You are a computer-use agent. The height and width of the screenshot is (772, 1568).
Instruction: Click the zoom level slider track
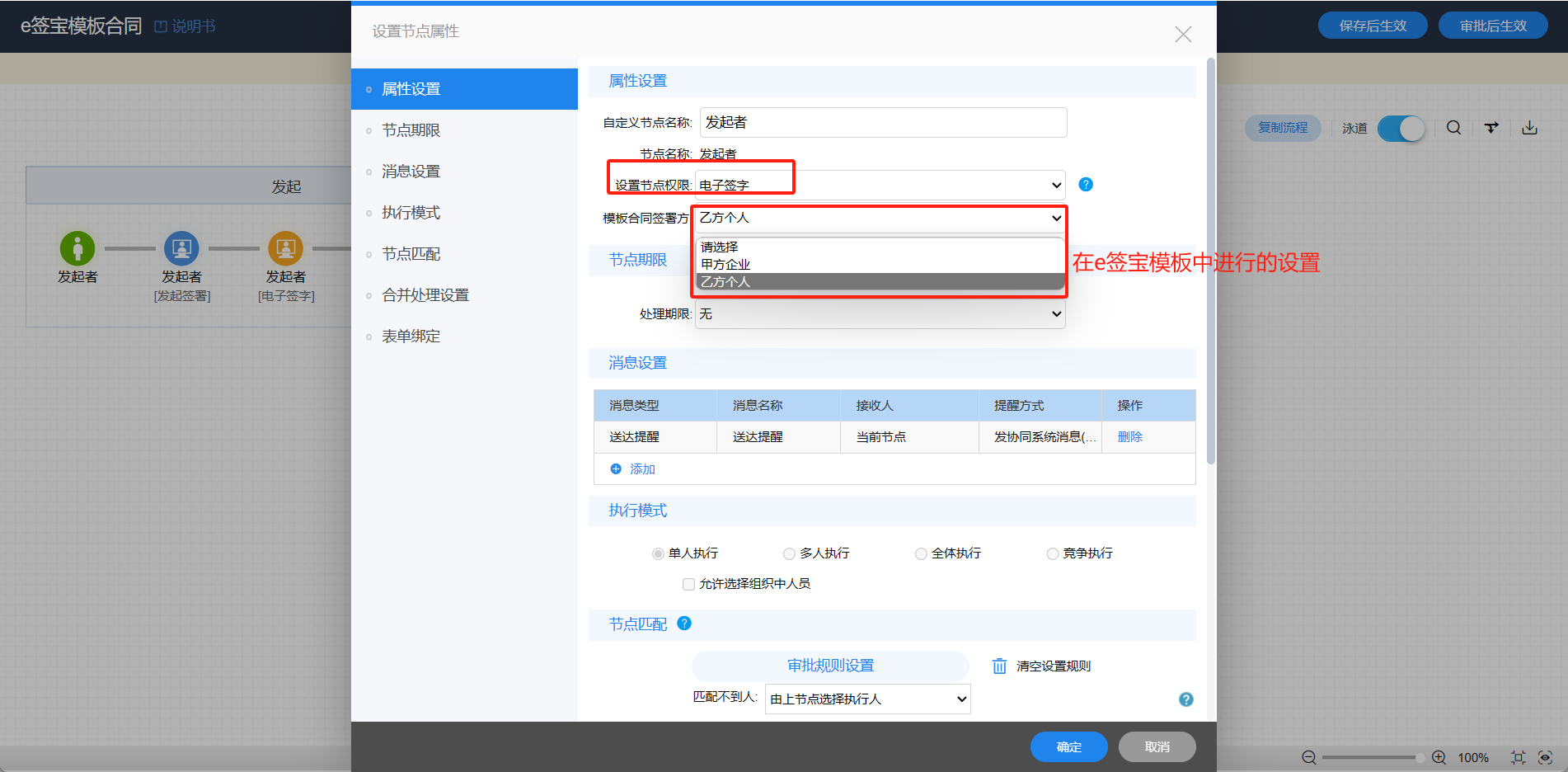(x=1368, y=757)
